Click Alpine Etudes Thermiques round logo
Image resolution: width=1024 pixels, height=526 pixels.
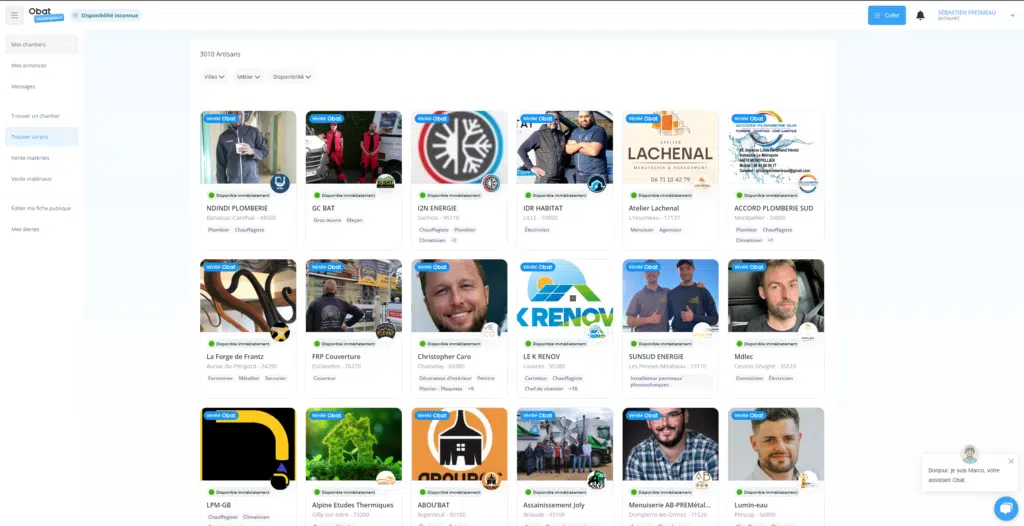(385, 480)
